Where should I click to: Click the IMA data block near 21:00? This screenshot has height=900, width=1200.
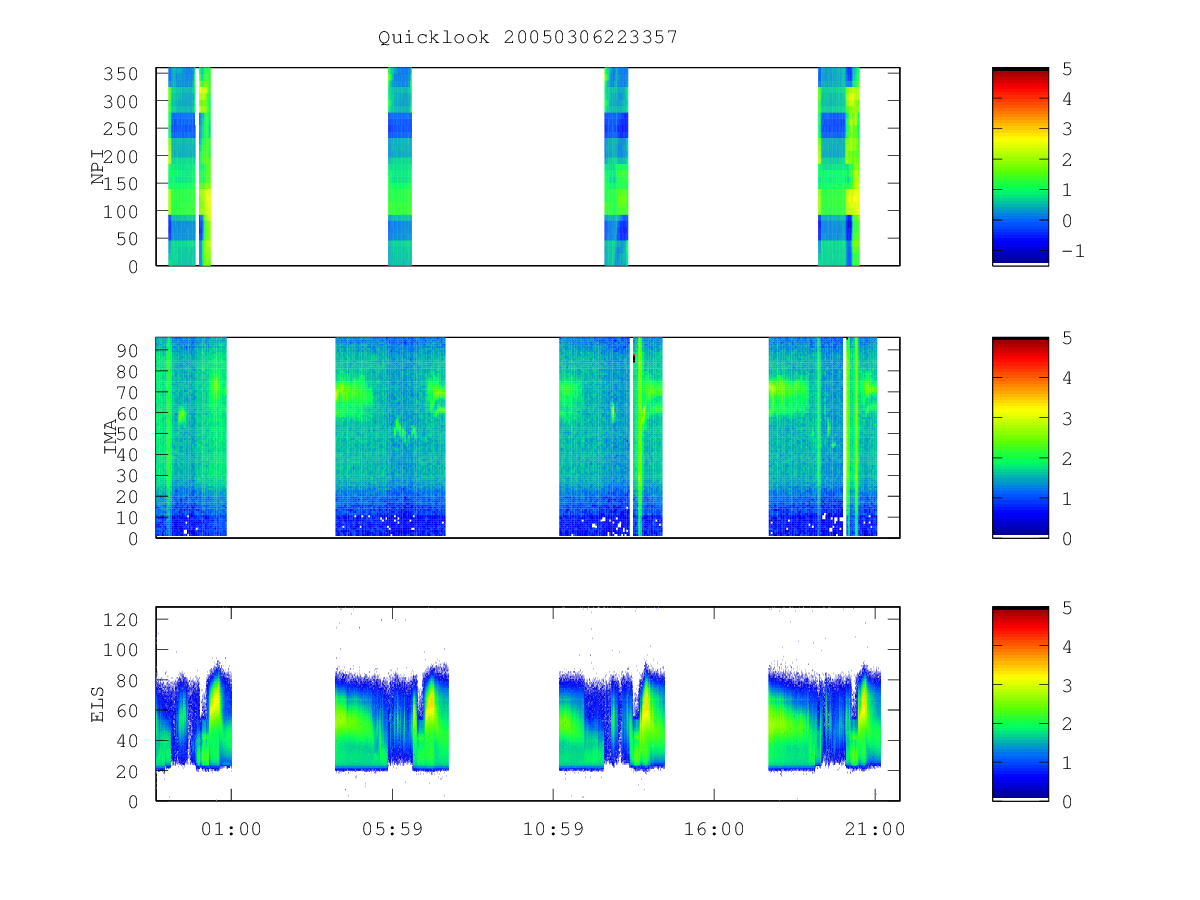823,437
